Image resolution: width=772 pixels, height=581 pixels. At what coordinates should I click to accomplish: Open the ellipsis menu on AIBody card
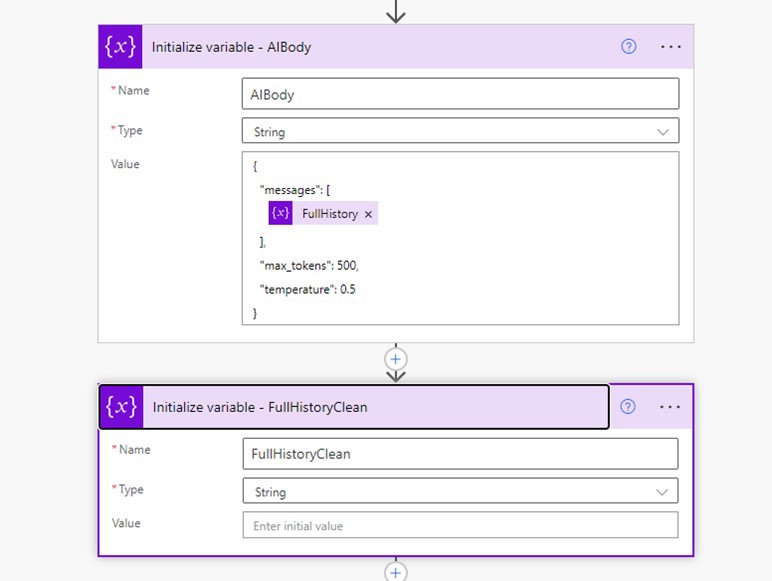[x=670, y=46]
